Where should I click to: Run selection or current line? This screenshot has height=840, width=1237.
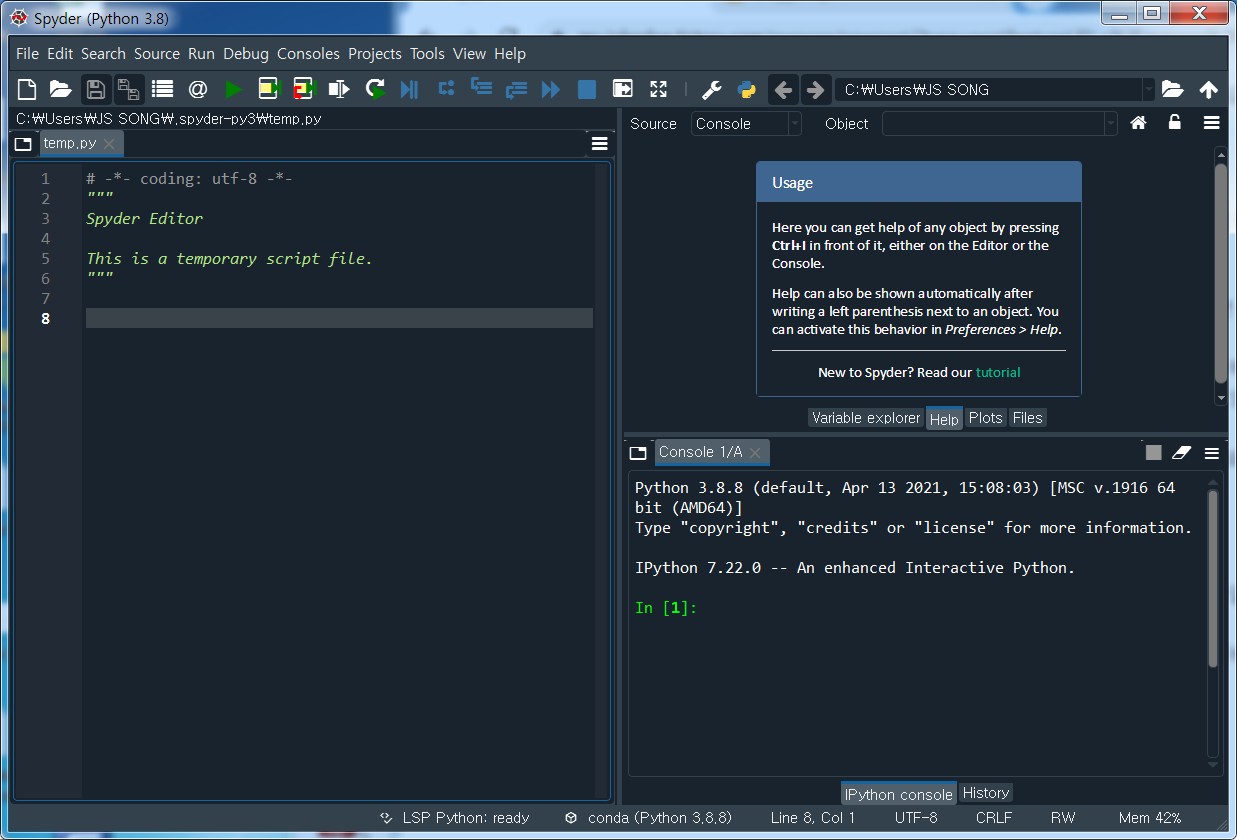339,89
